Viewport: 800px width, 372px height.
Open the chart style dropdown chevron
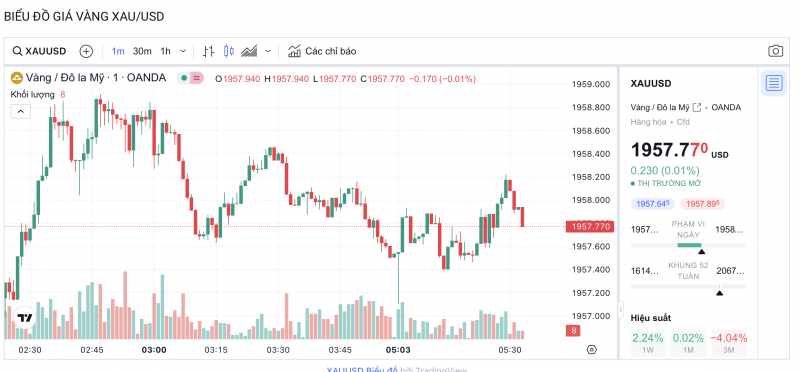pos(268,51)
